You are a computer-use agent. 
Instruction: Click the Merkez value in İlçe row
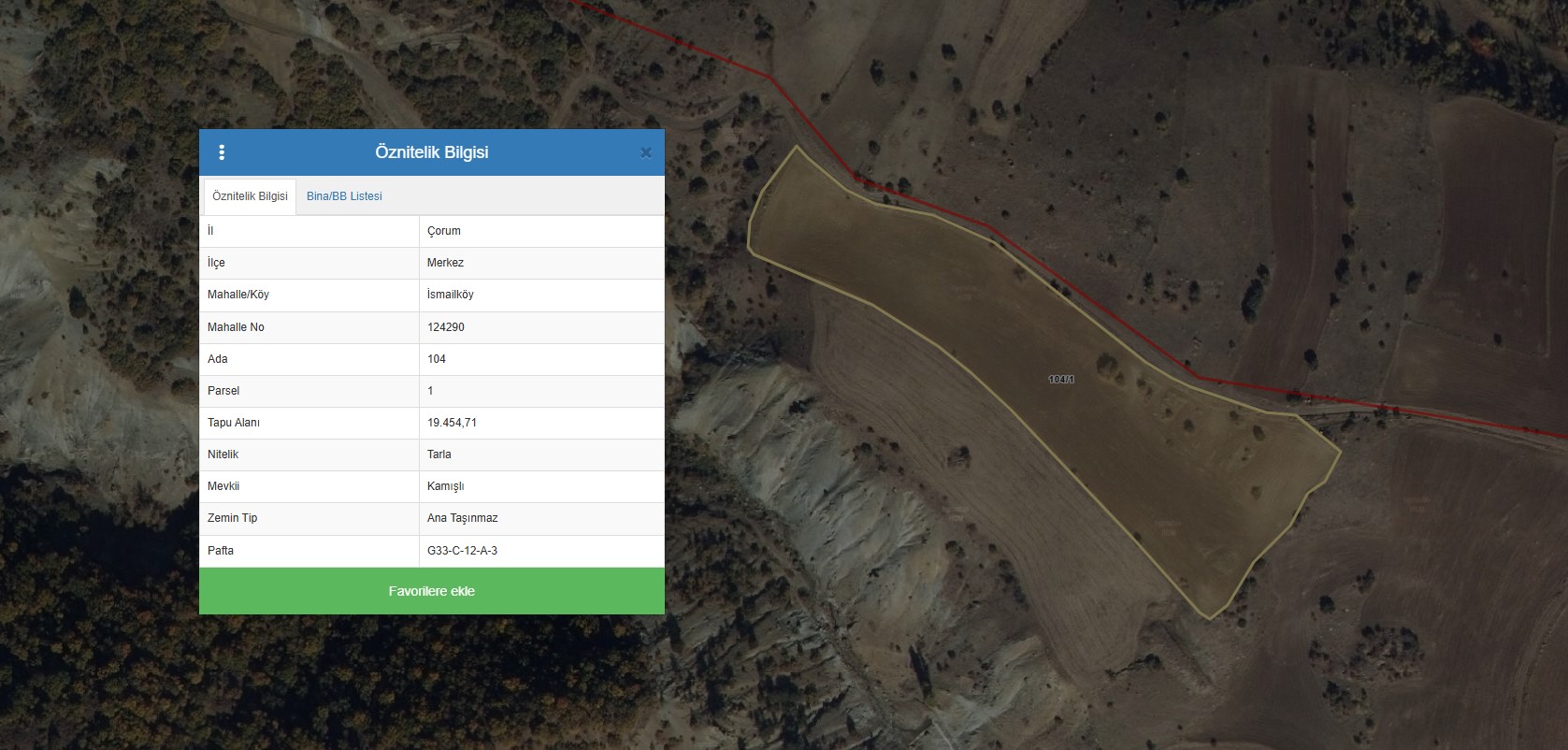(445, 263)
